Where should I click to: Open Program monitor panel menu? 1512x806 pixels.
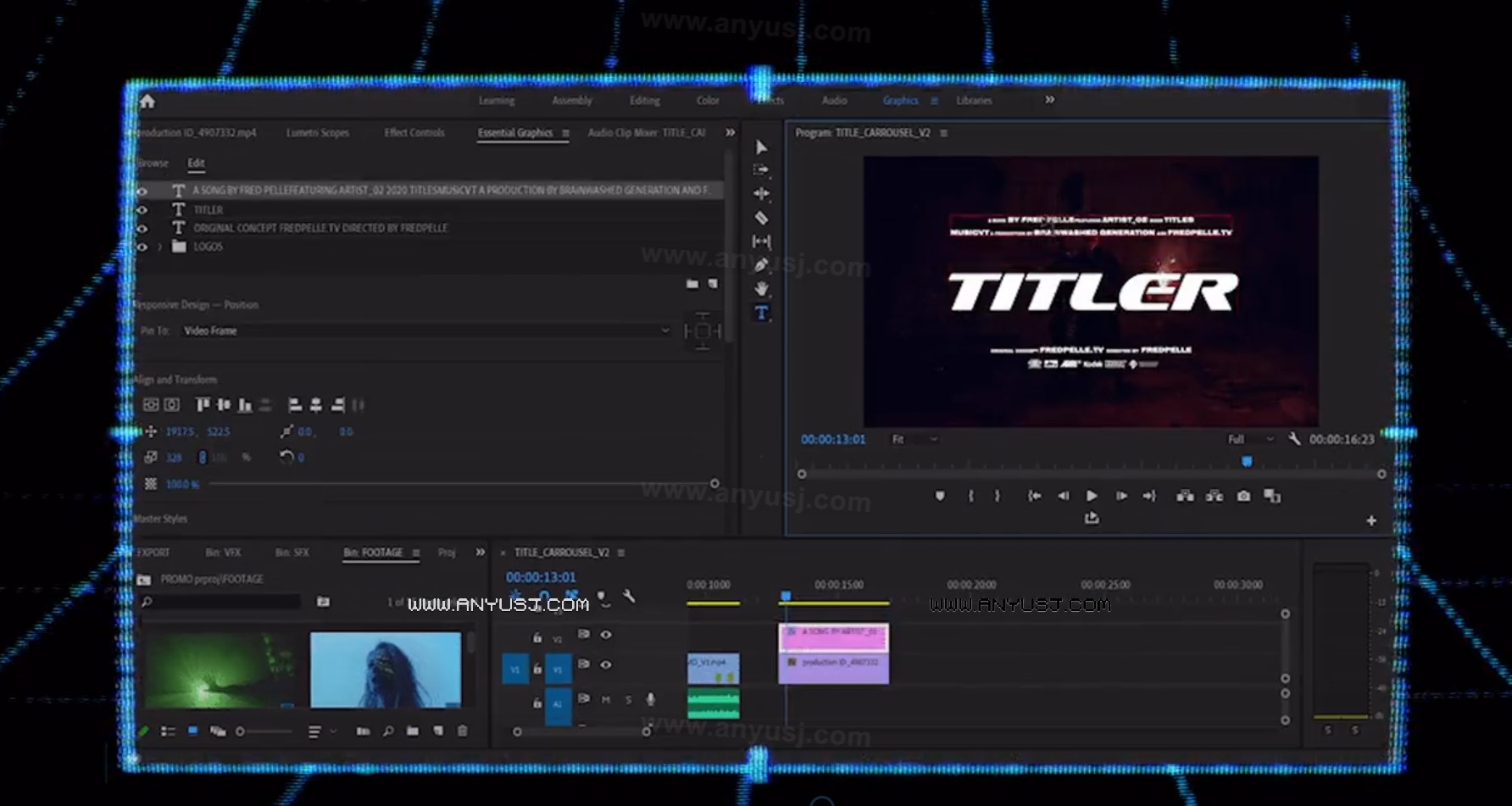944,133
